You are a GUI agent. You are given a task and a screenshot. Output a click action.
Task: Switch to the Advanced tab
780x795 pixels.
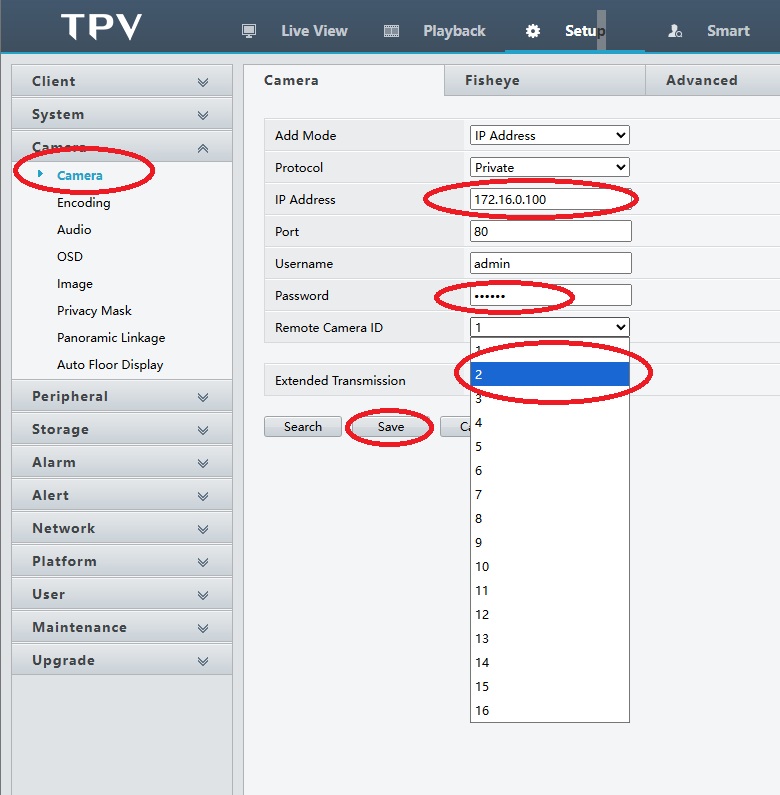click(x=701, y=81)
